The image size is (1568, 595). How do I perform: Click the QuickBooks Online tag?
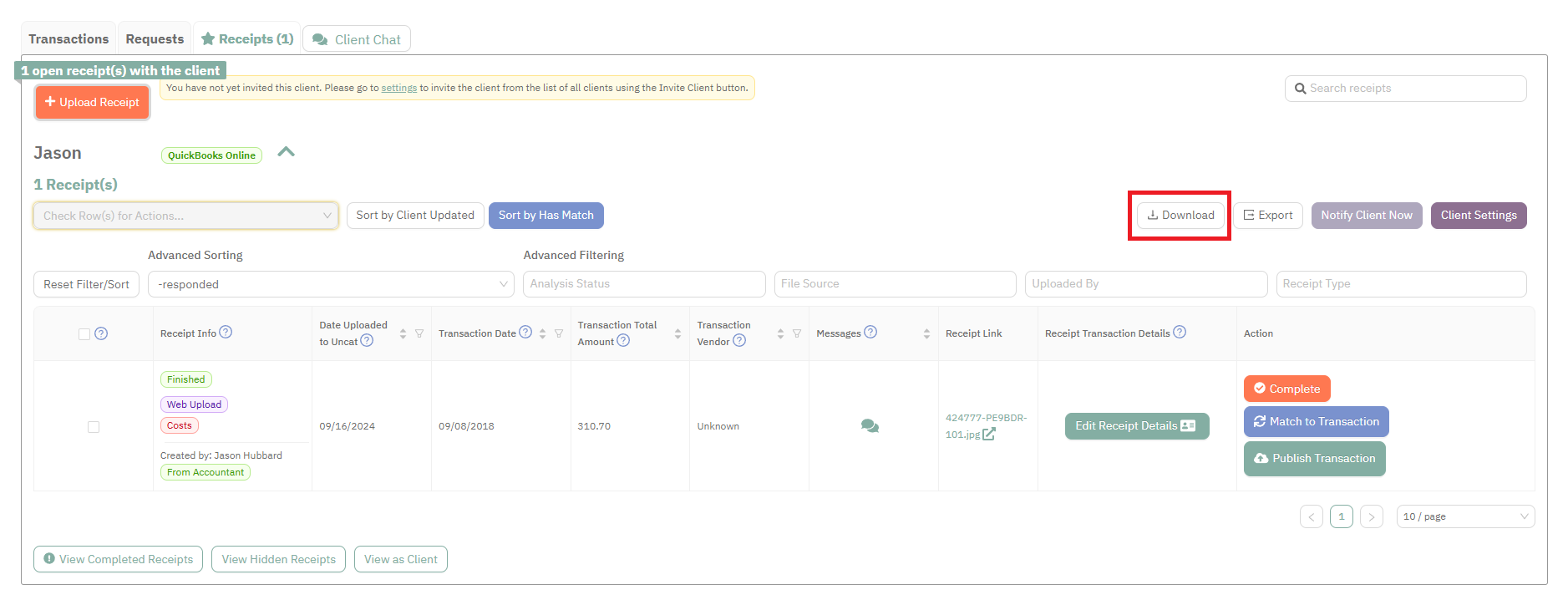(211, 155)
